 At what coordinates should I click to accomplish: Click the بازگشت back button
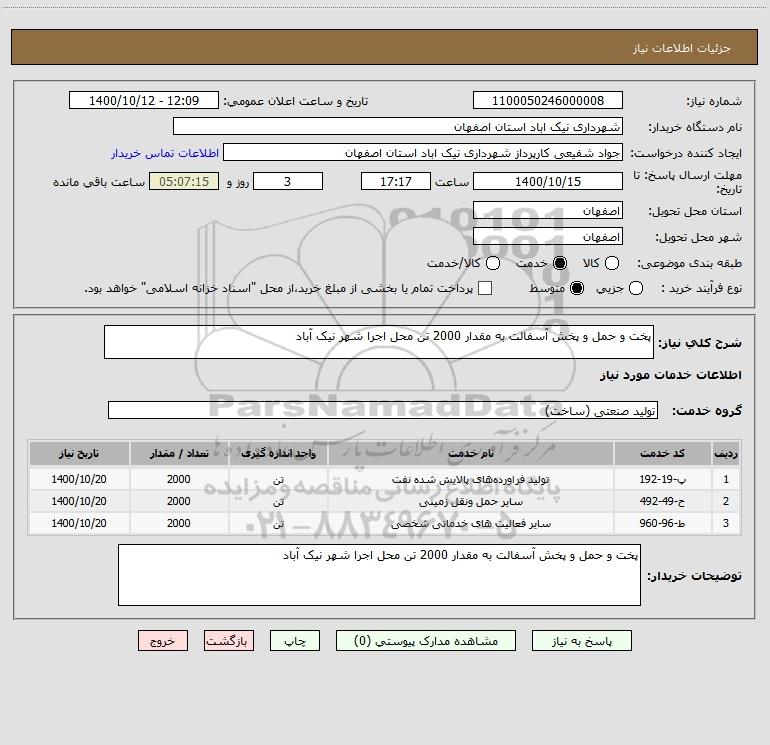point(229,641)
